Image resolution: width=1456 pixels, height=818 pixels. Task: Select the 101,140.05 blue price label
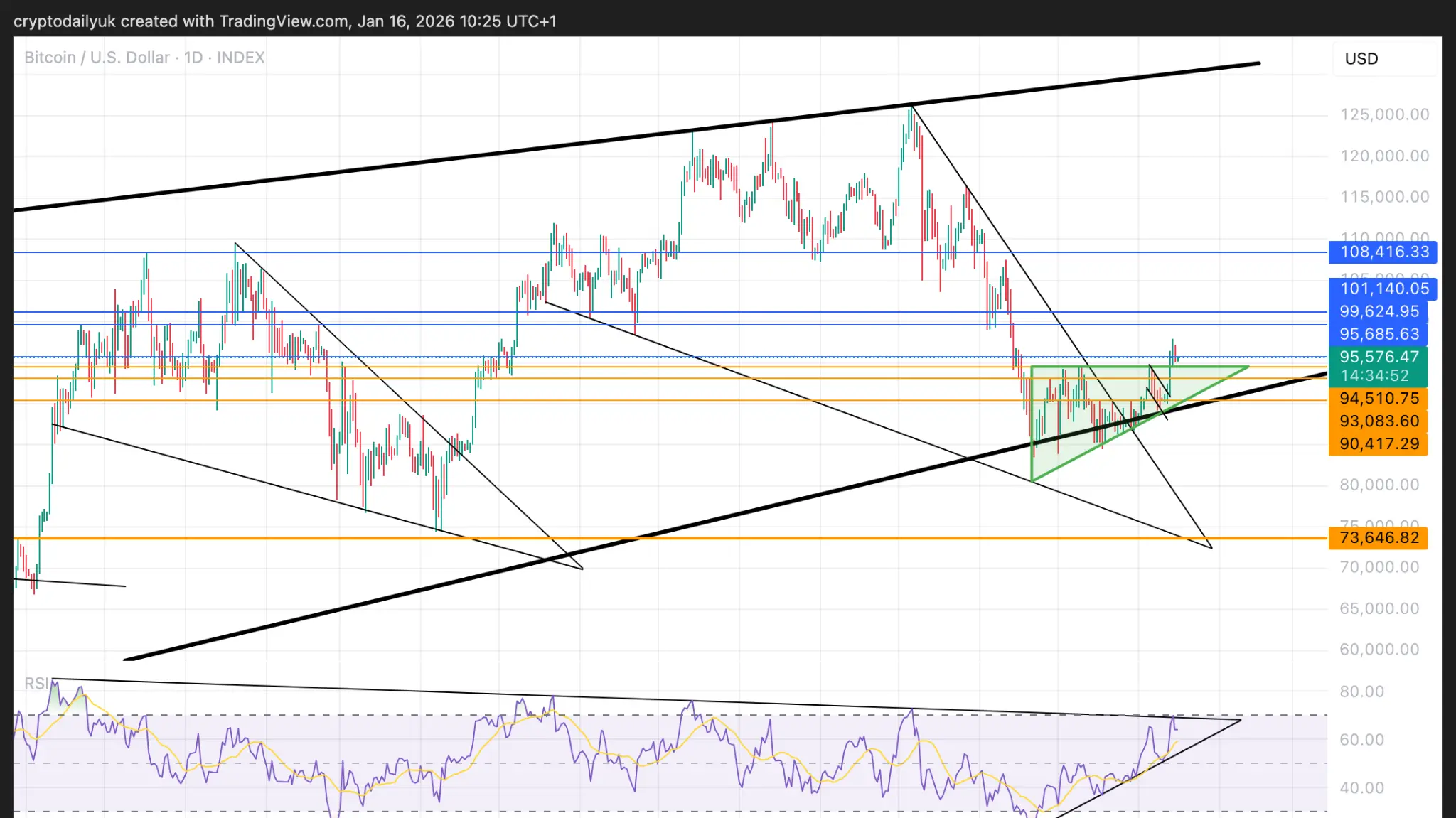coord(1383,289)
